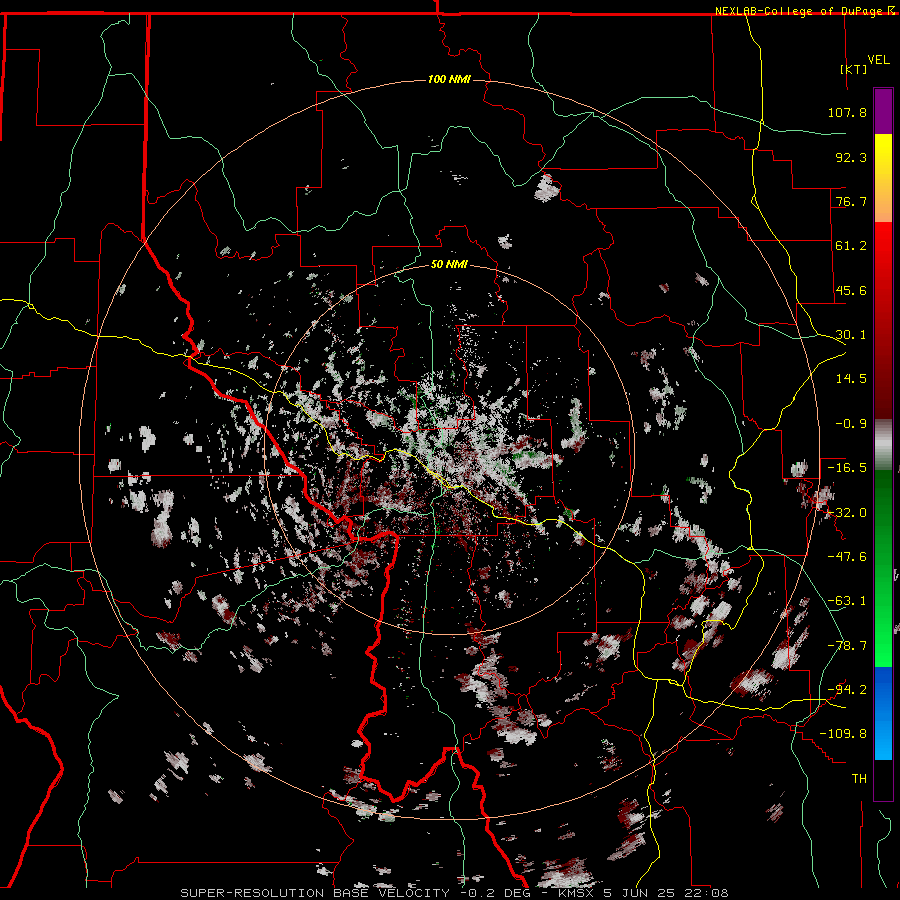This screenshot has width=900, height=900.
Task: Click the 100 NMI range ring label
Action: coord(449,79)
